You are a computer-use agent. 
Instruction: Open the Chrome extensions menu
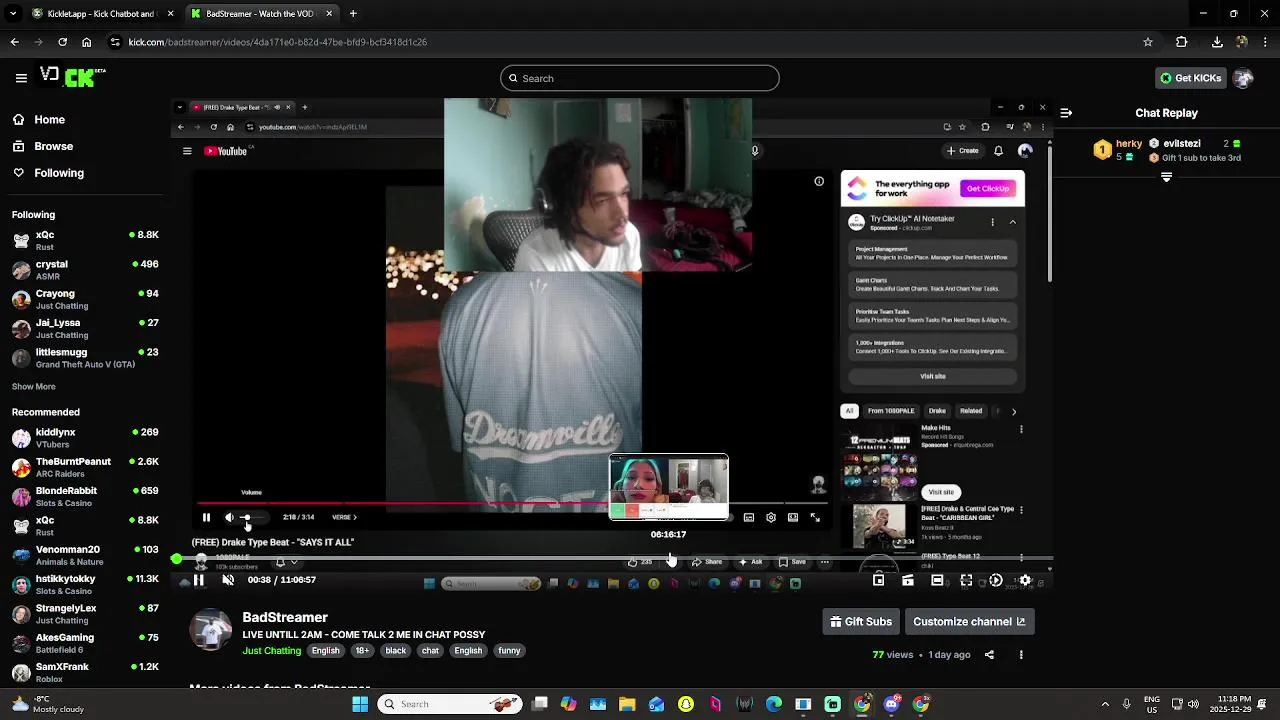tap(1181, 42)
